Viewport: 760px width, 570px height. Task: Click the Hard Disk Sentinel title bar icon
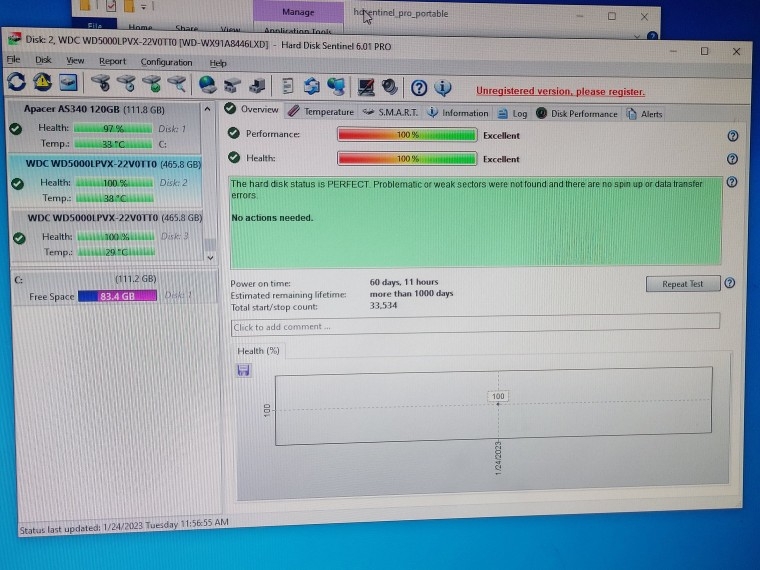(15, 39)
